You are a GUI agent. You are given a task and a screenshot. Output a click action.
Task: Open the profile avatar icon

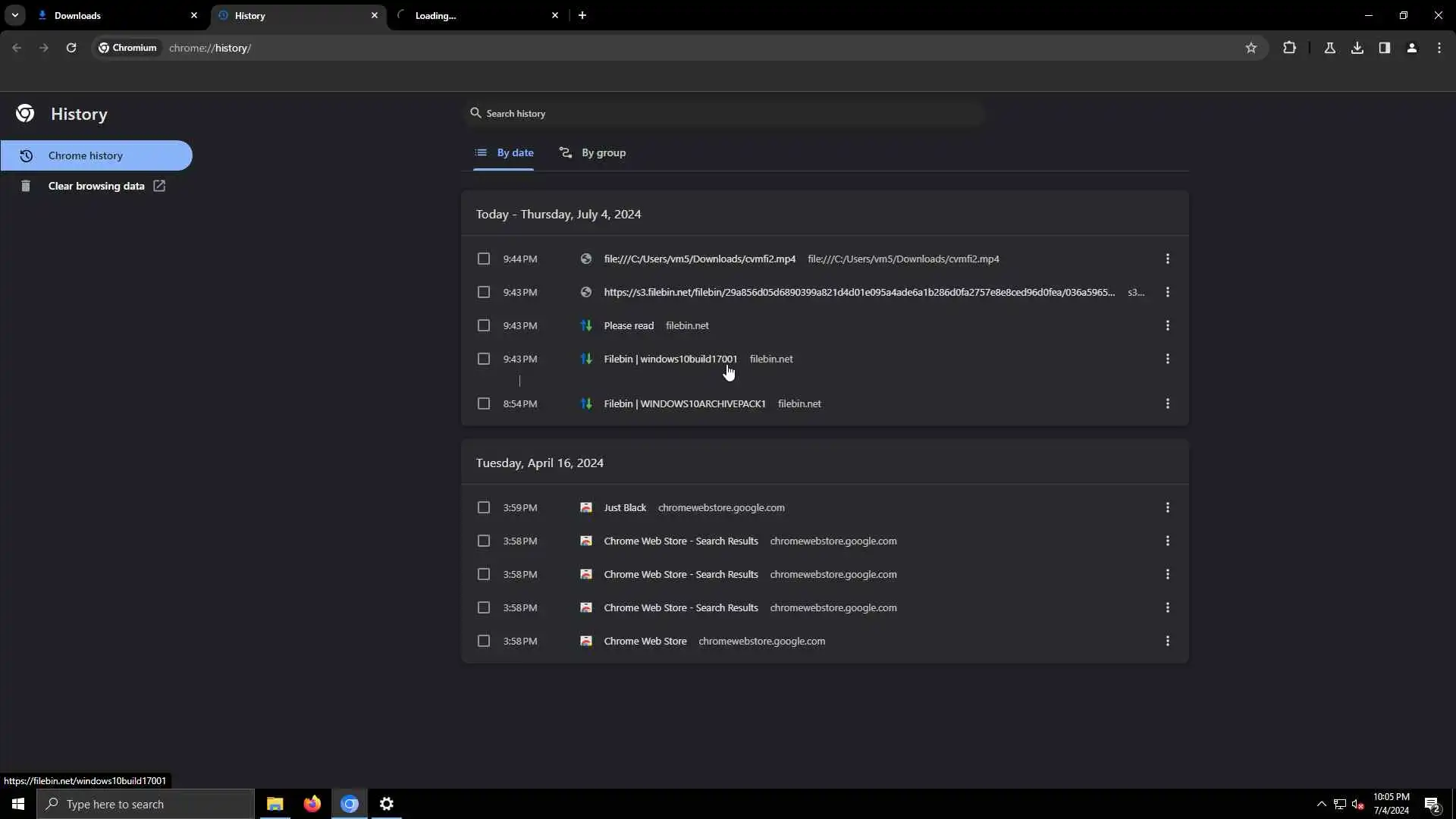1412,48
